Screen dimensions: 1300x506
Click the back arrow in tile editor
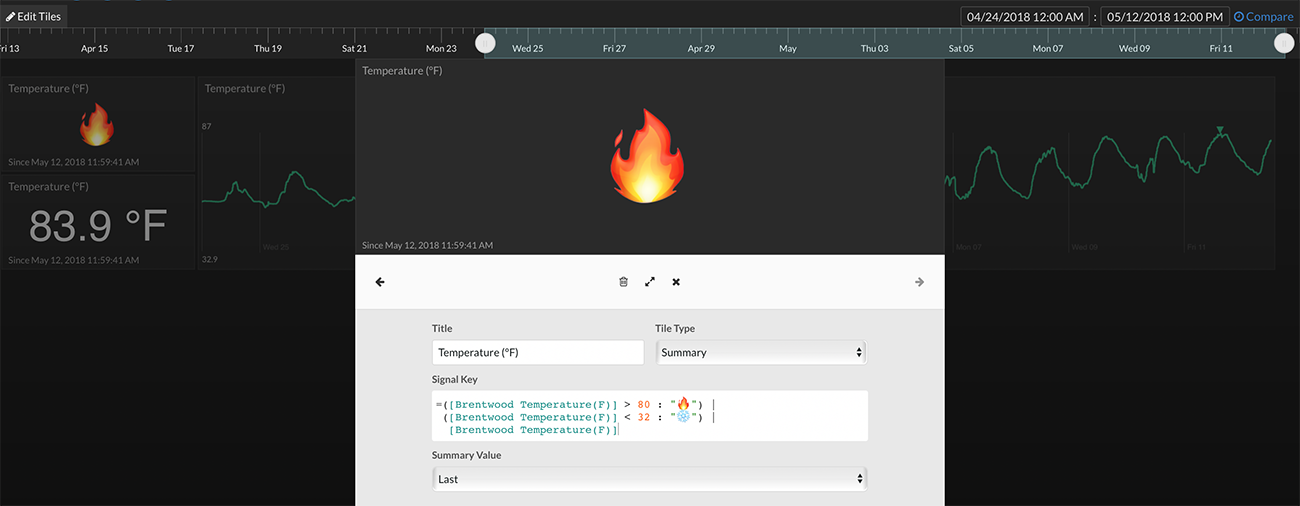tap(380, 282)
